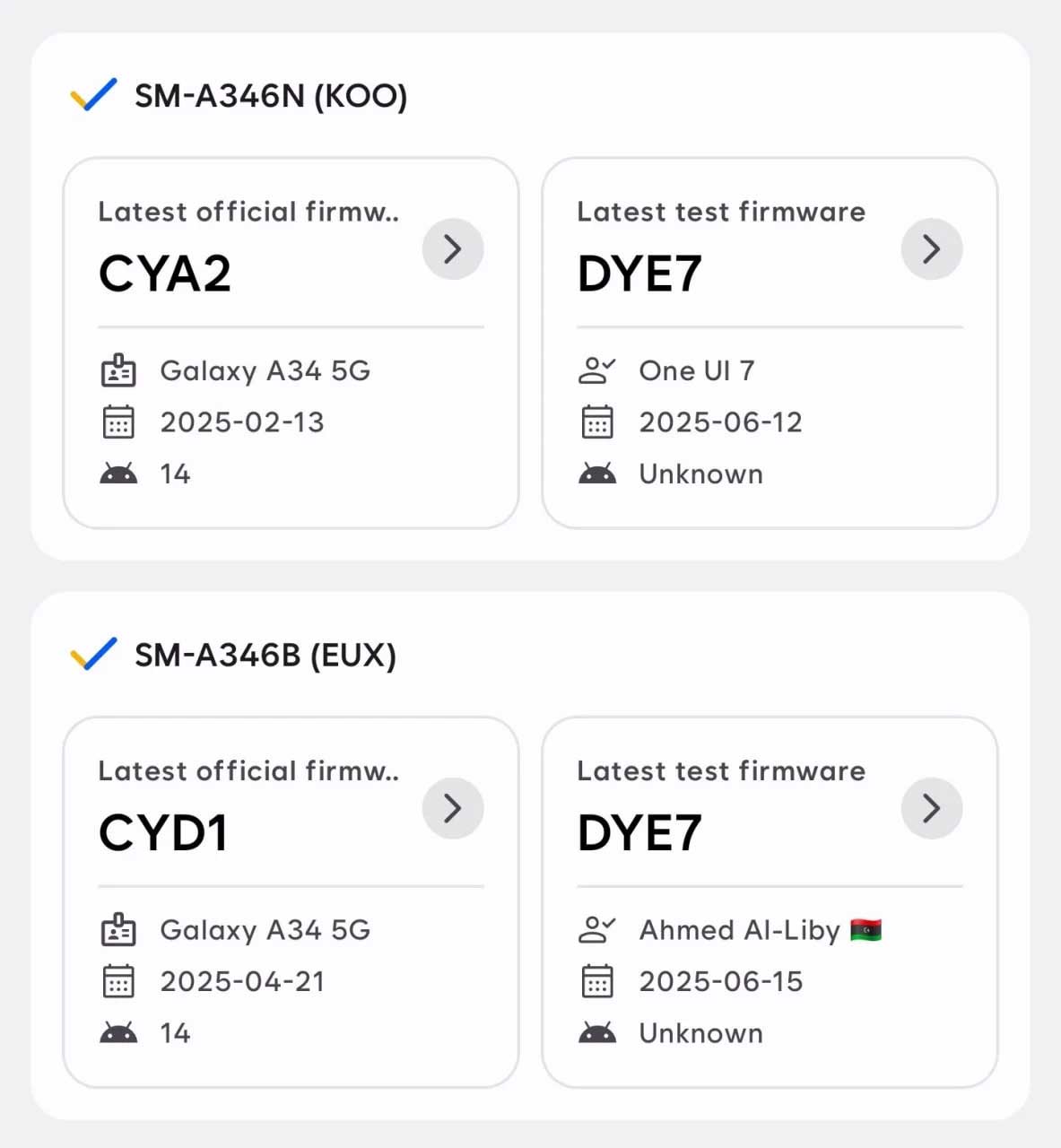The height and width of the screenshot is (1148, 1061).
Task: Click the checkmark icon beside SM-A346N (KOO)
Action: 93,94
